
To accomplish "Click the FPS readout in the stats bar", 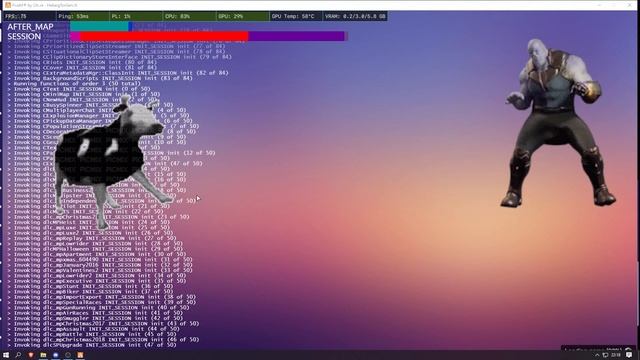I will click(x=29, y=16).
